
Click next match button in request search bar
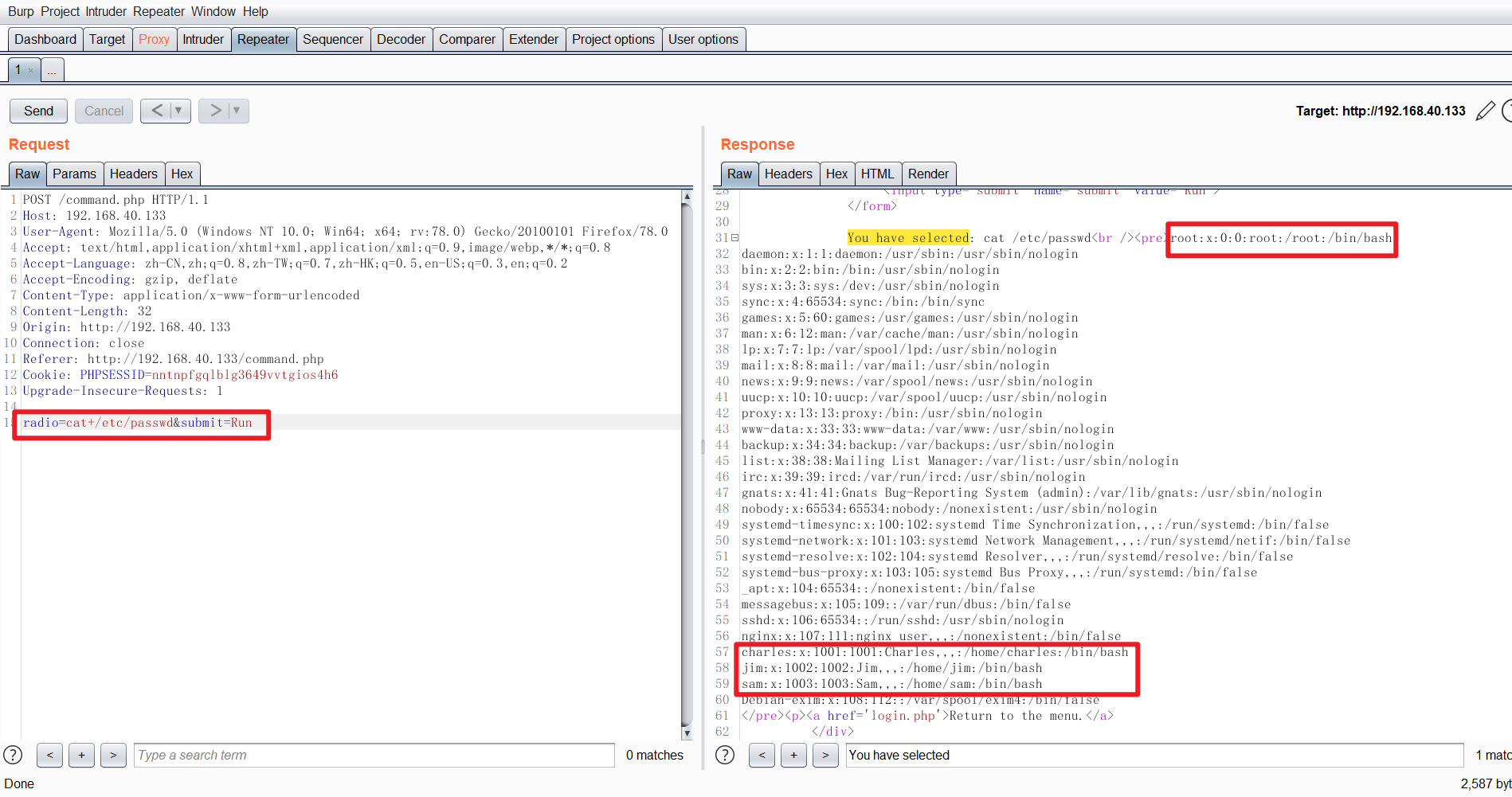pyautogui.click(x=113, y=755)
